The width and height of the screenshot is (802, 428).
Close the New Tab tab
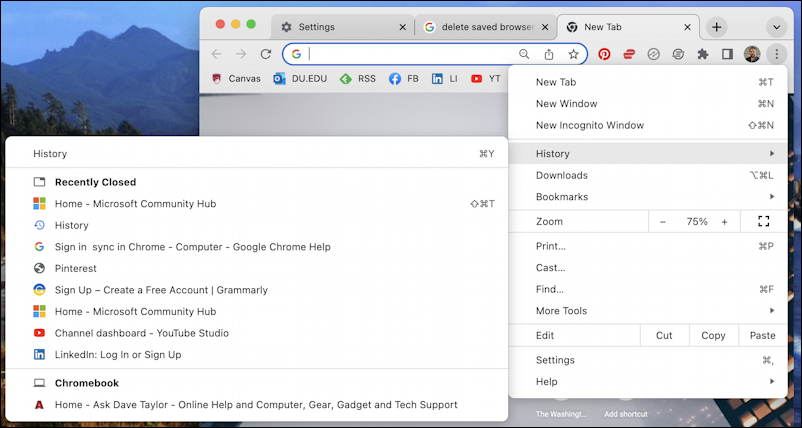tap(687, 27)
